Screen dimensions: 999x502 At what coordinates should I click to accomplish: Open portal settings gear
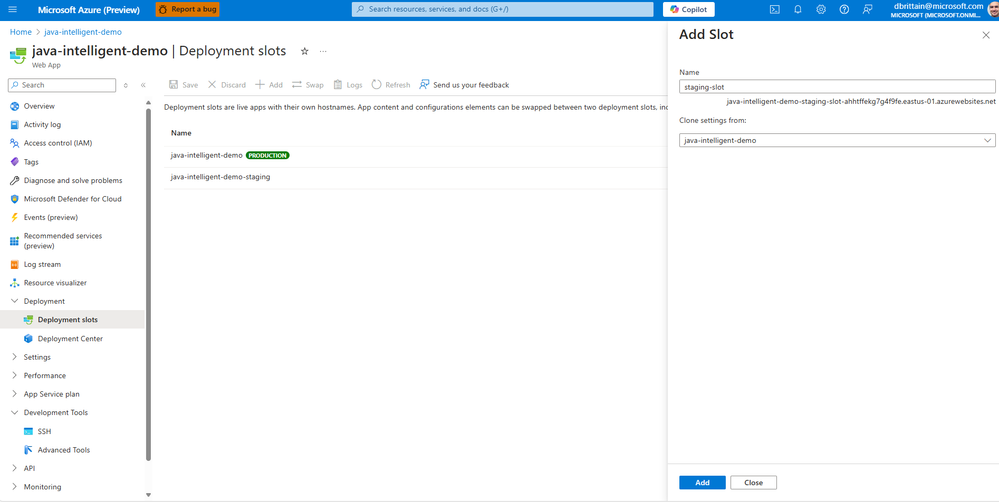pos(821,10)
